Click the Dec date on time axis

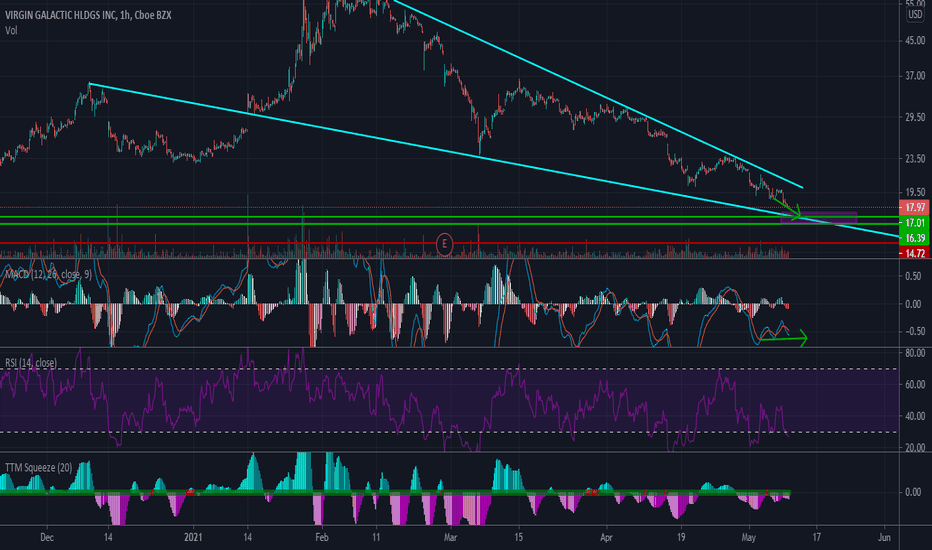pos(47,538)
